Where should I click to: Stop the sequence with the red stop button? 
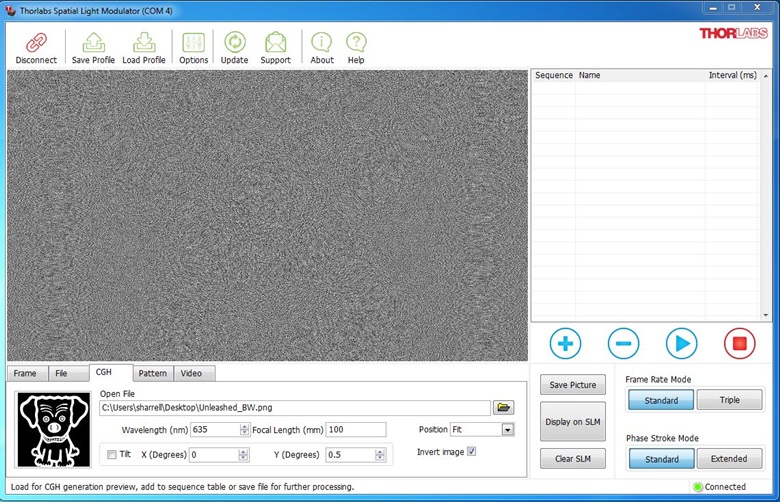pyautogui.click(x=739, y=343)
